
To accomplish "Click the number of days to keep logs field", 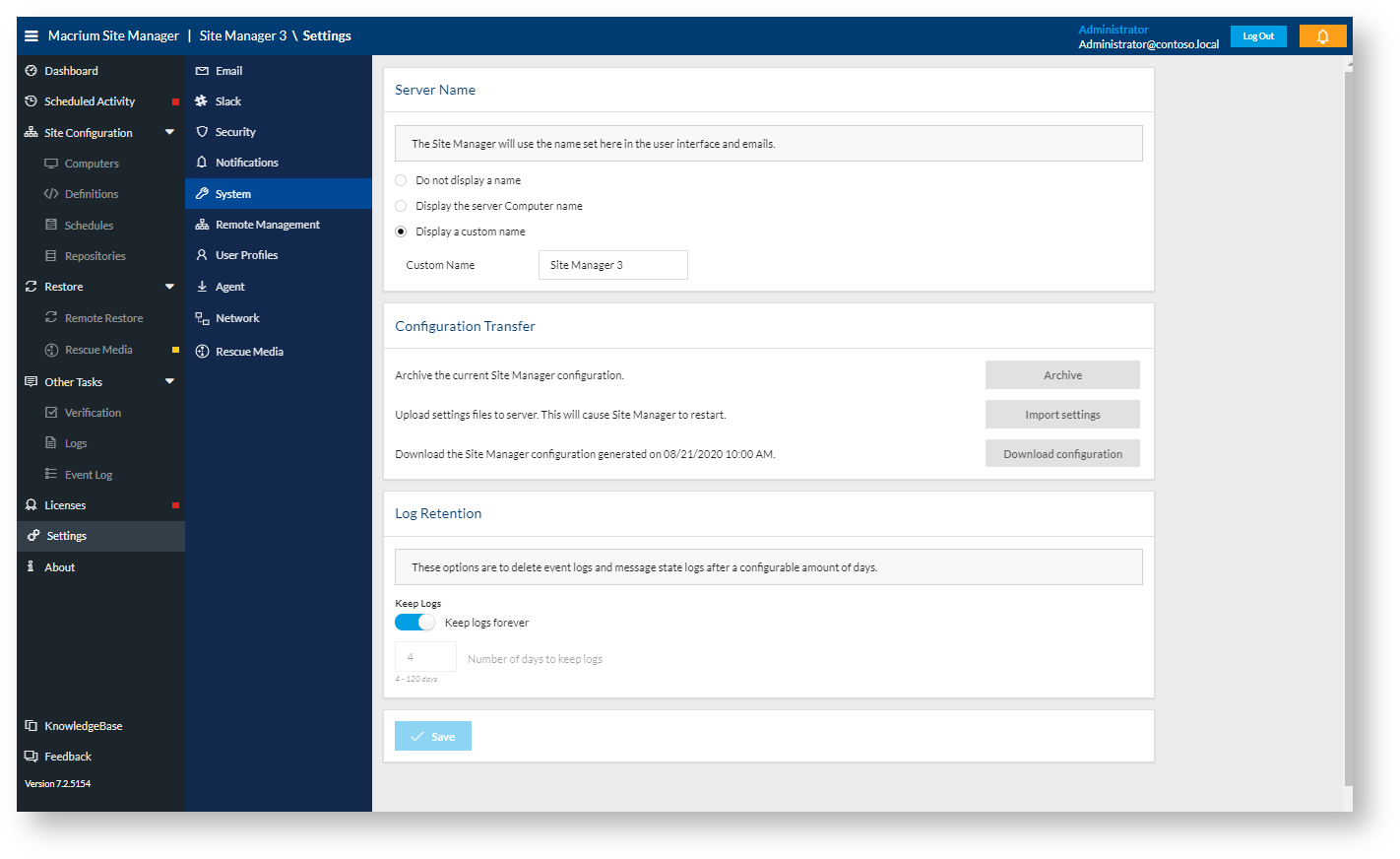I will [x=425, y=657].
